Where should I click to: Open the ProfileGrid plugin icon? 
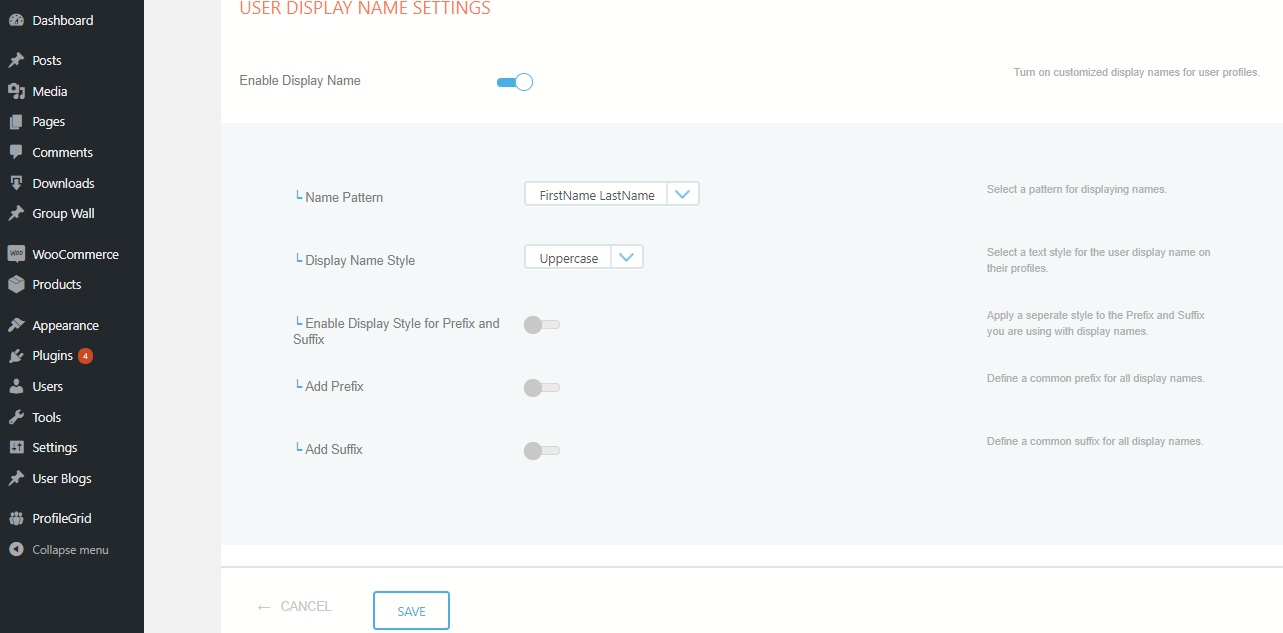coord(15,517)
